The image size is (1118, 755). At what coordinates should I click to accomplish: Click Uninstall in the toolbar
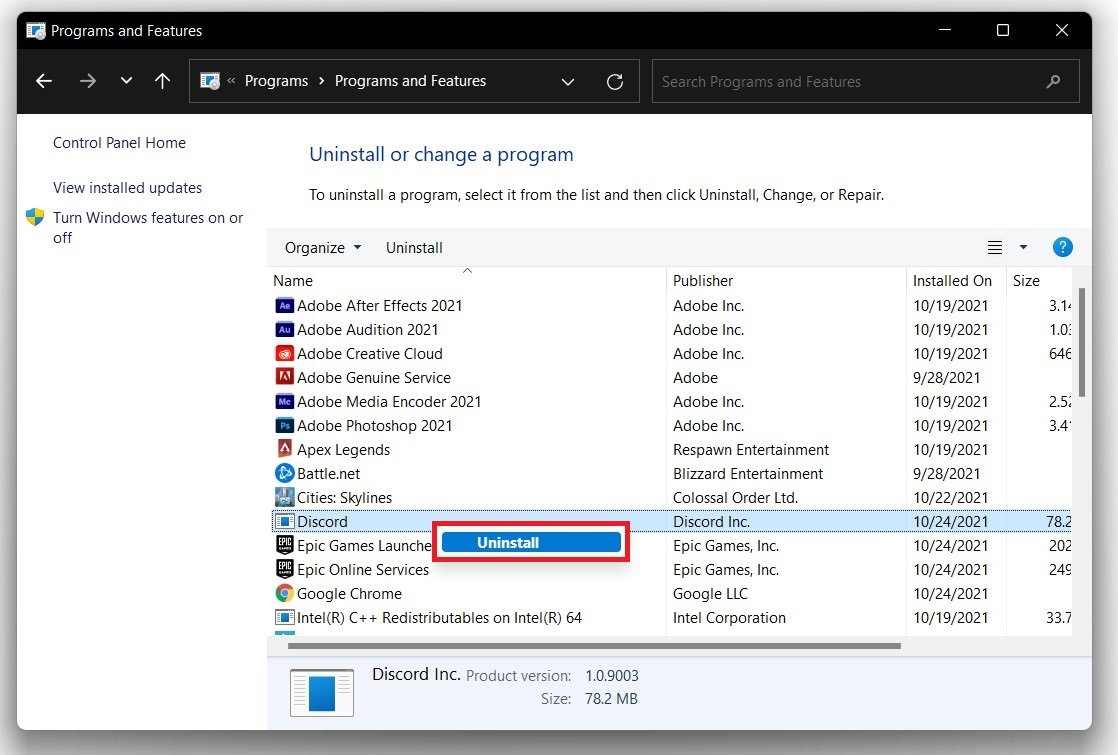coord(414,248)
